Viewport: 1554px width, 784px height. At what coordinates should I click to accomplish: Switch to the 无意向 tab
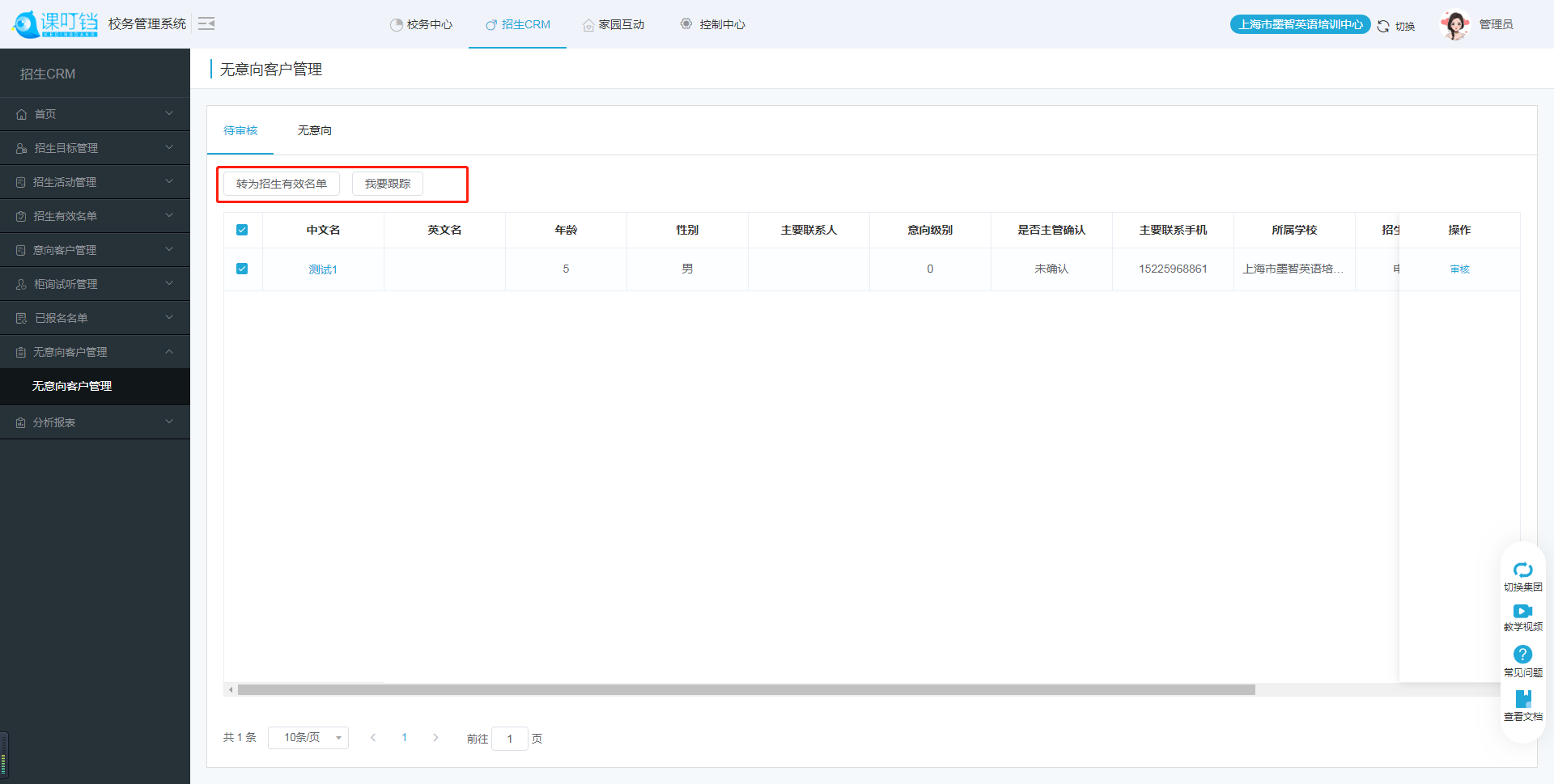(x=315, y=130)
